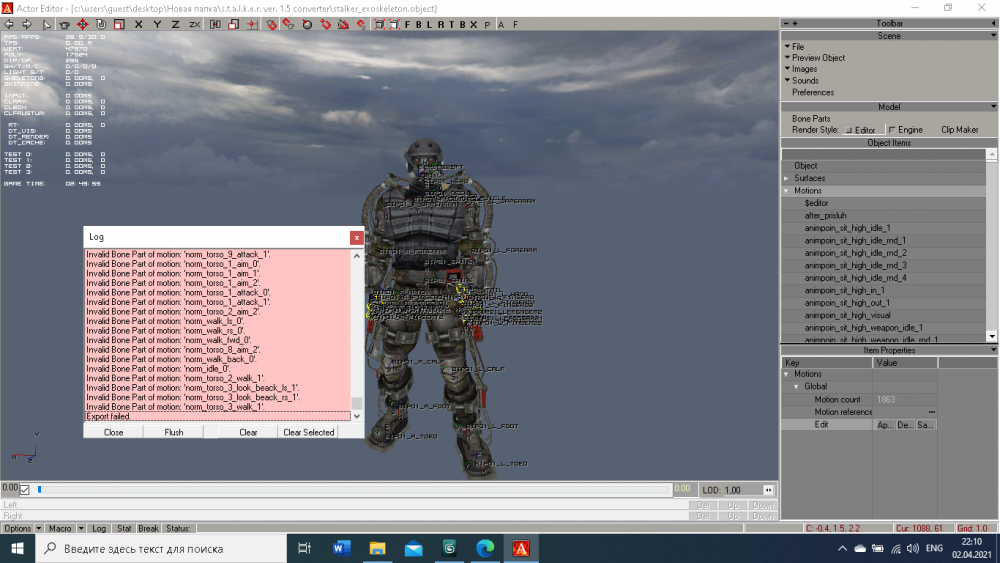Select the 'Export failed.' log line
The height and width of the screenshot is (563, 1000).
217,416
